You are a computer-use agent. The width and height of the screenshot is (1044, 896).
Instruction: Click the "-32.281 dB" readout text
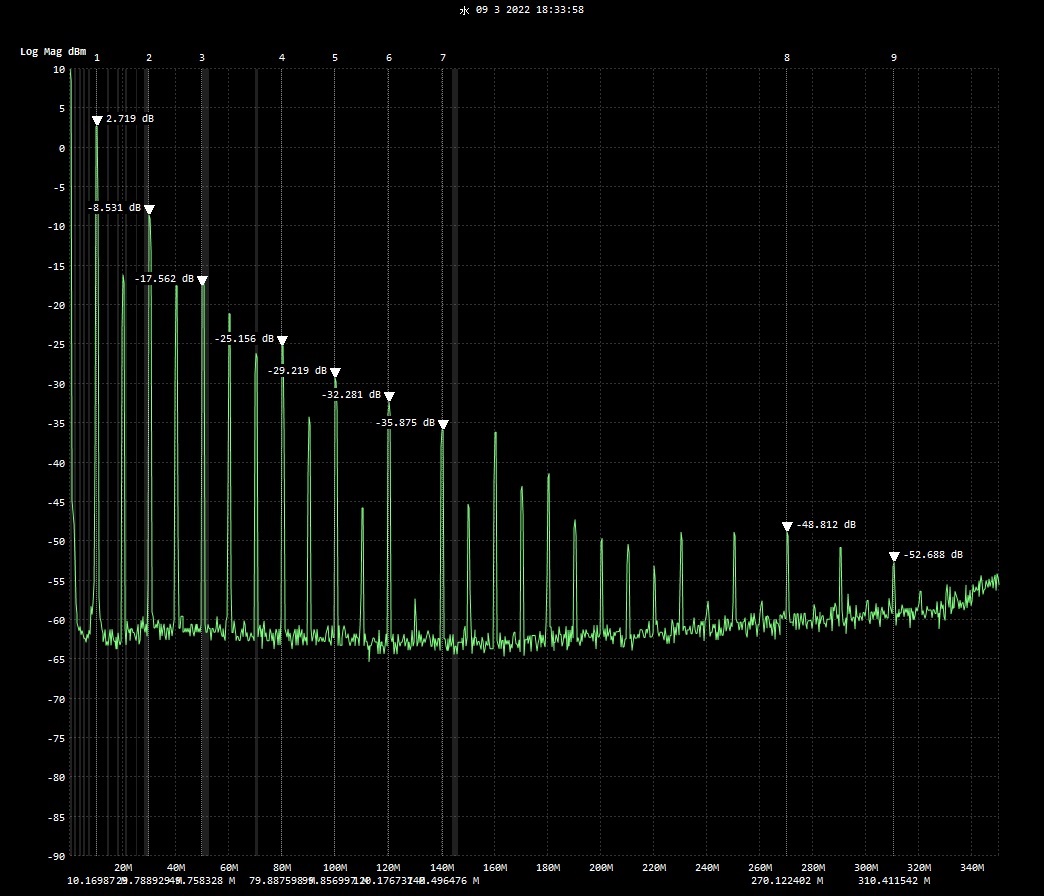point(352,395)
